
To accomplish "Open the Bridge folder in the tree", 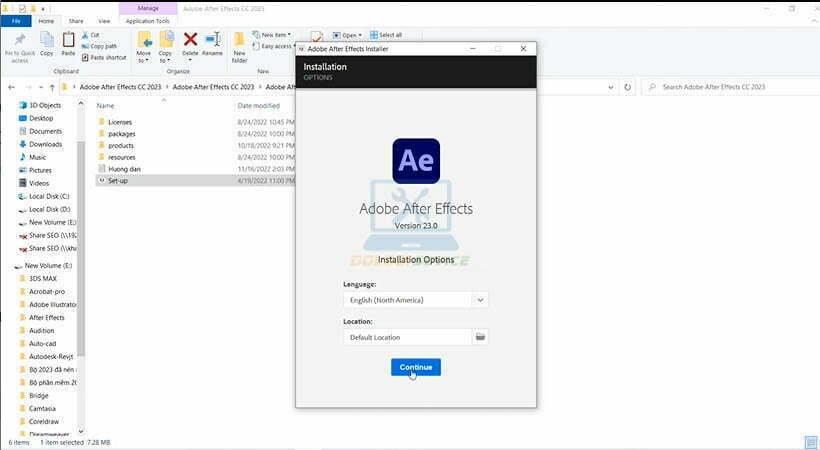I will (38, 396).
